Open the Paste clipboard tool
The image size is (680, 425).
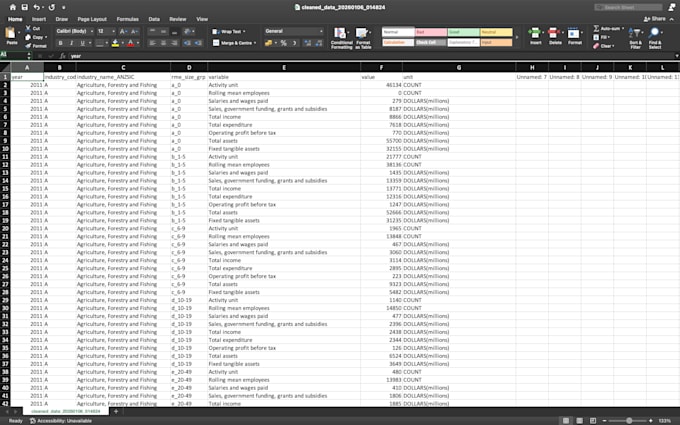[x=11, y=36]
